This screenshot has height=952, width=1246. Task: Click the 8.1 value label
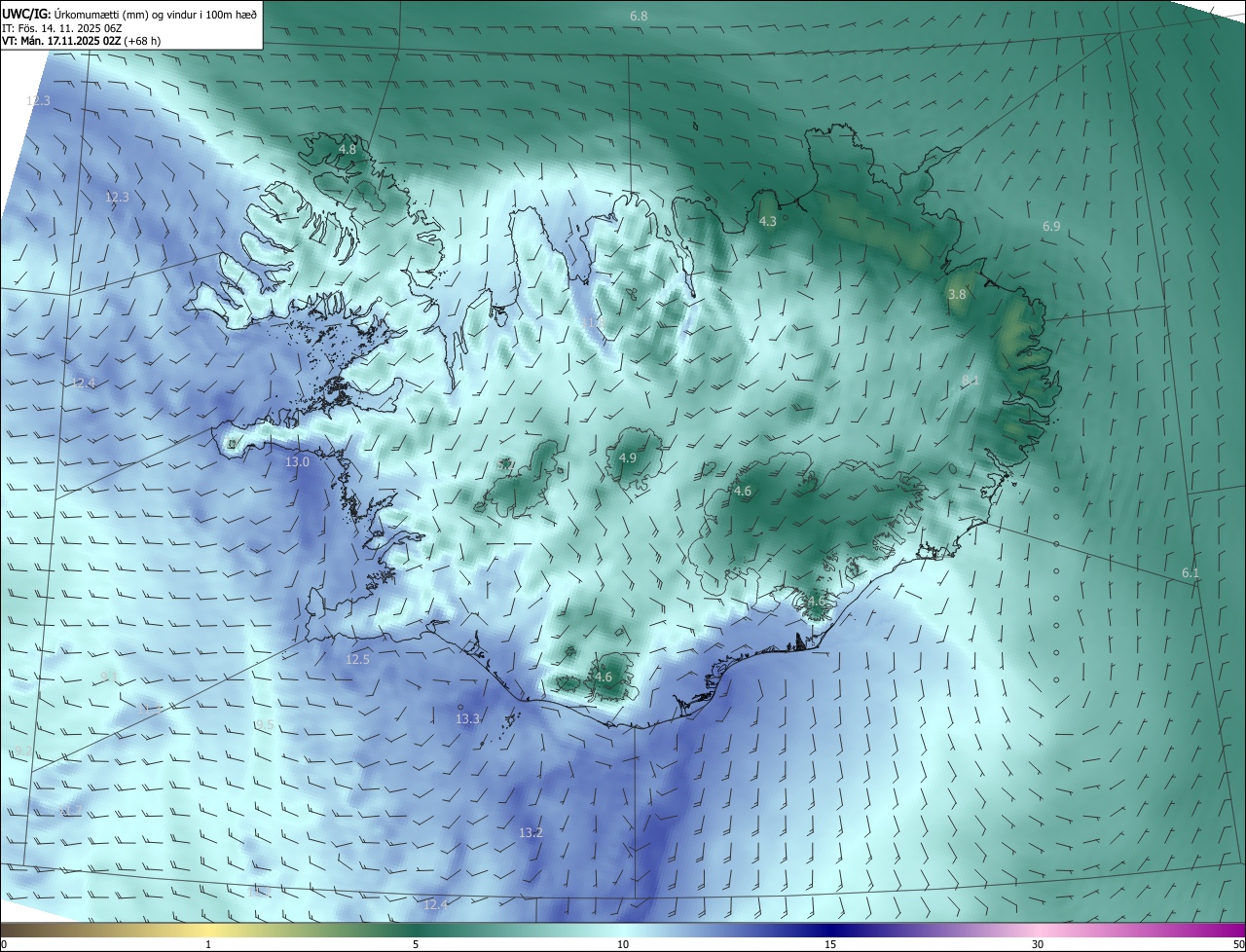(x=970, y=381)
